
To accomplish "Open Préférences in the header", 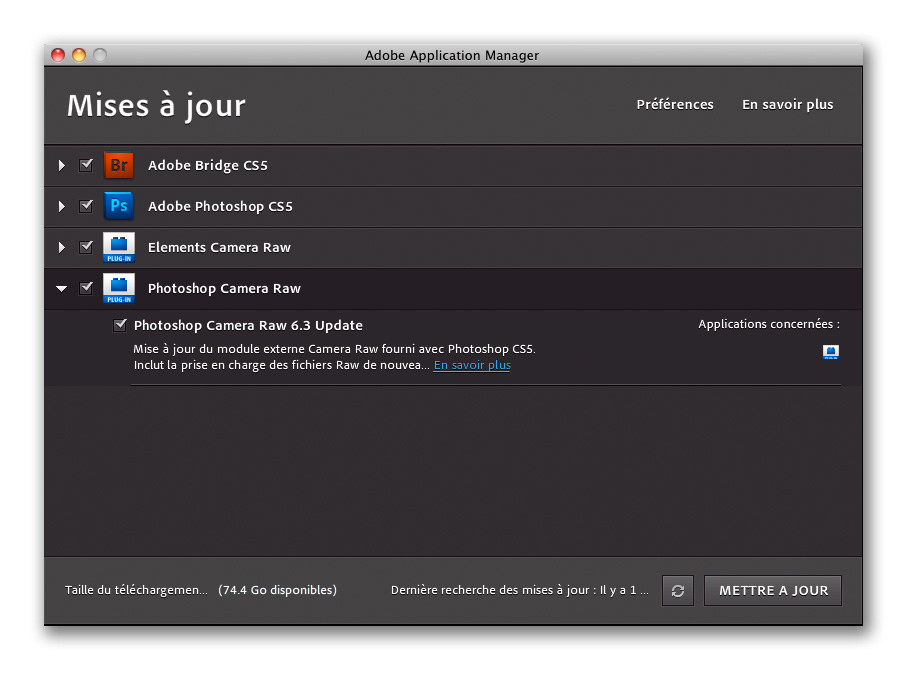I will point(675,105).
